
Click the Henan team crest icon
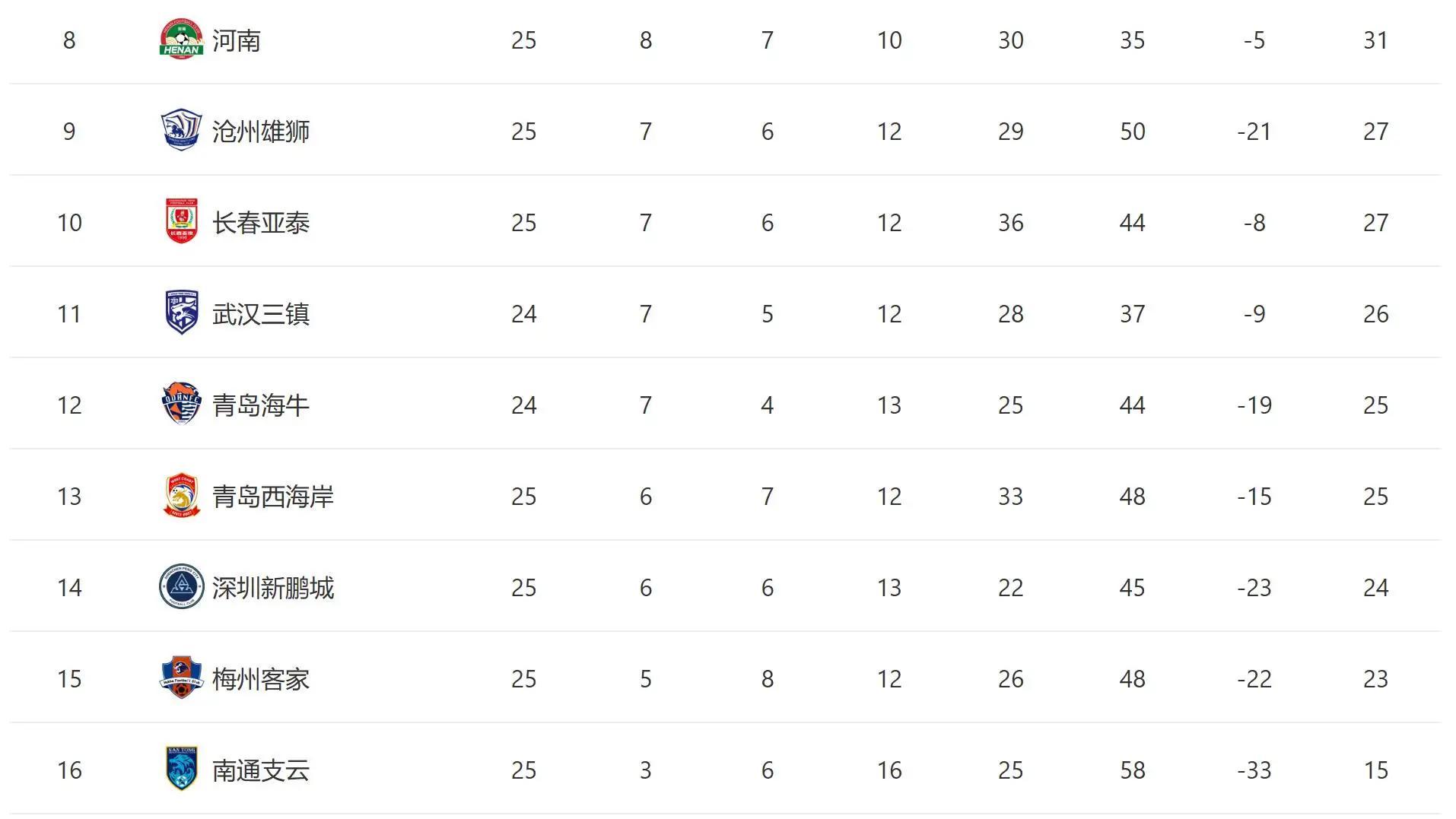(181, 40)
